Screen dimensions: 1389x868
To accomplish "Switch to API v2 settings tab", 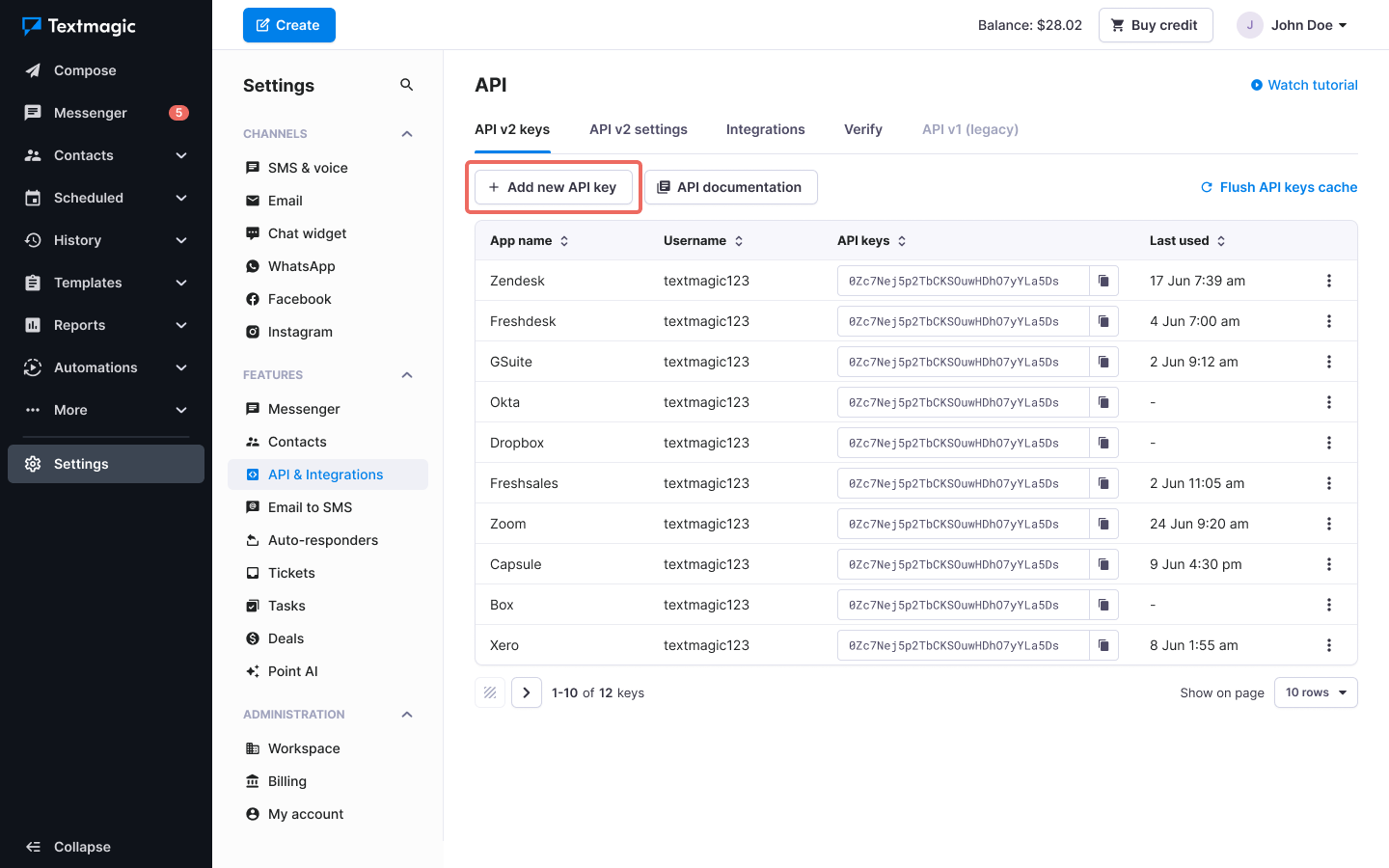I will coord(639,129).
